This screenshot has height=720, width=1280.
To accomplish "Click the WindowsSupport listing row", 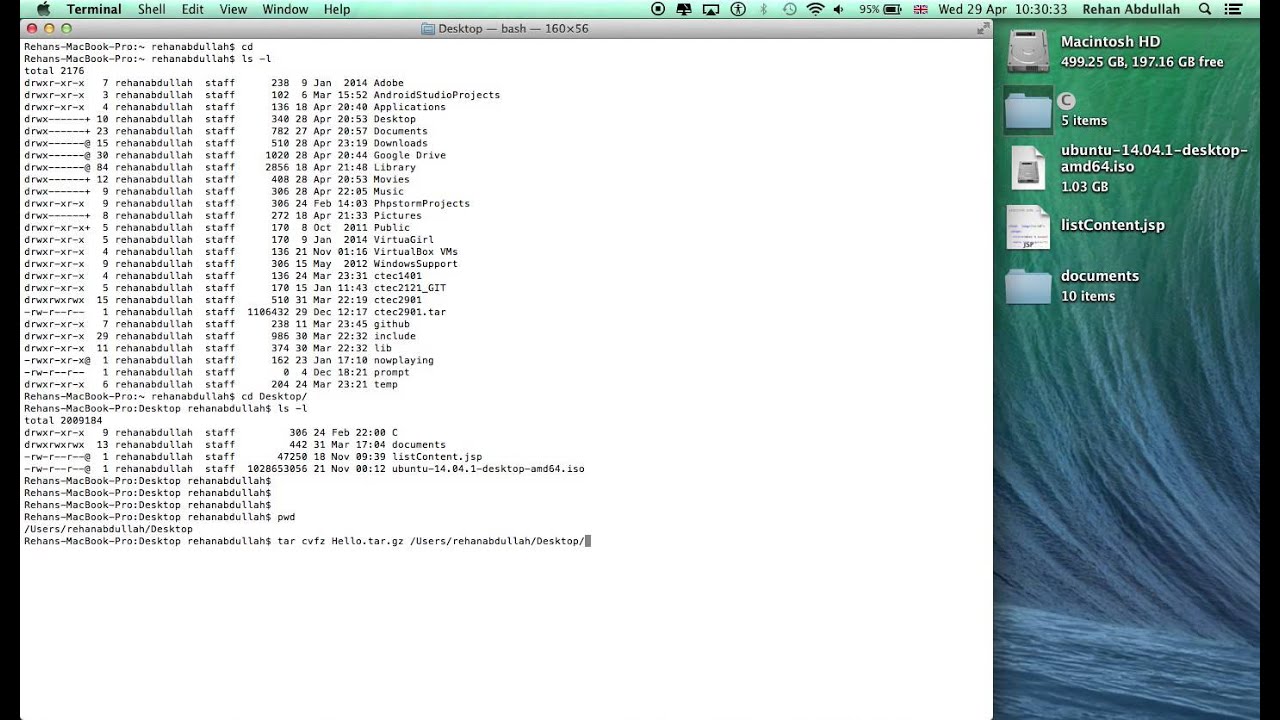I will (241, 264).
